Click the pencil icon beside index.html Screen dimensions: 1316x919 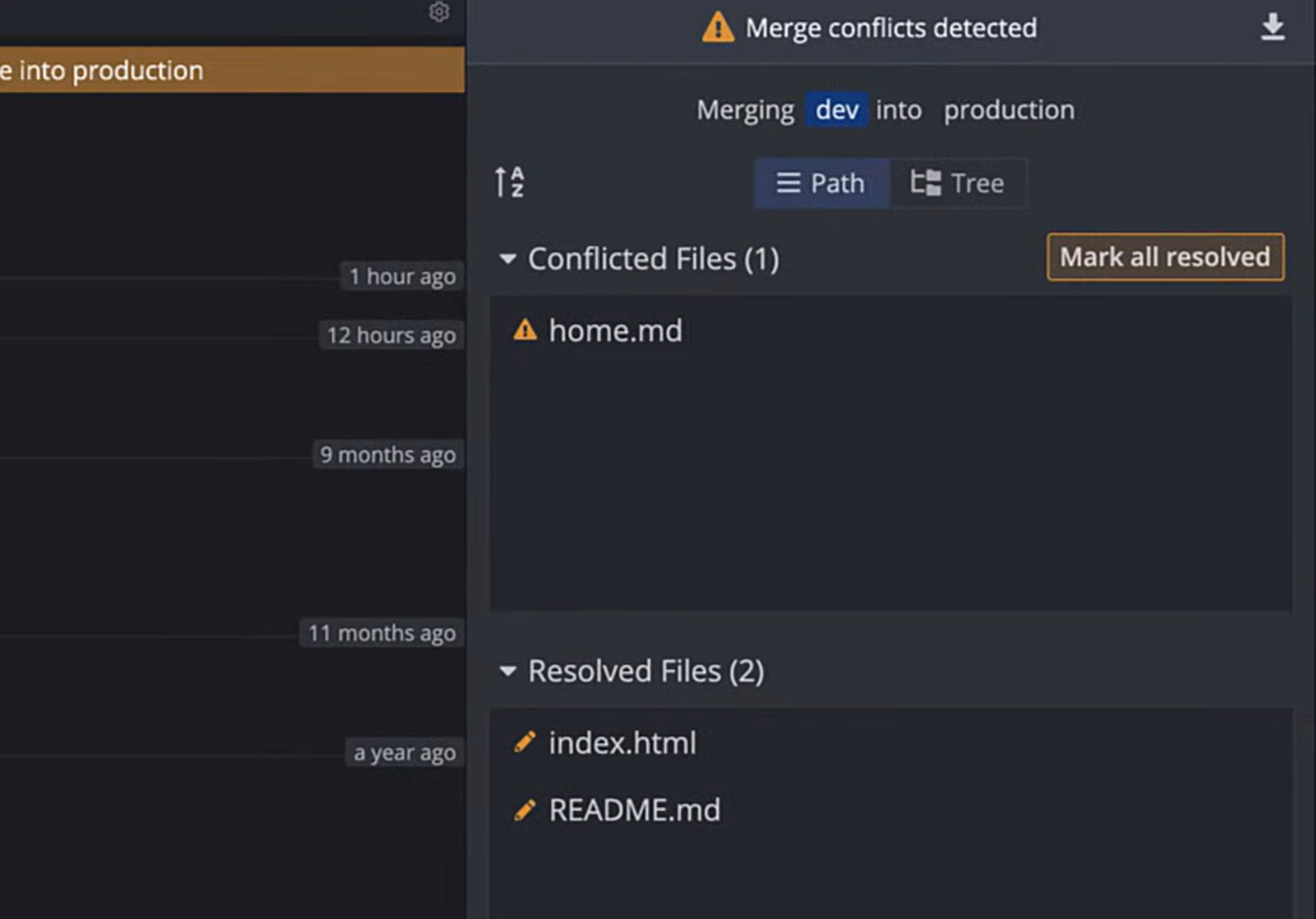525,742
